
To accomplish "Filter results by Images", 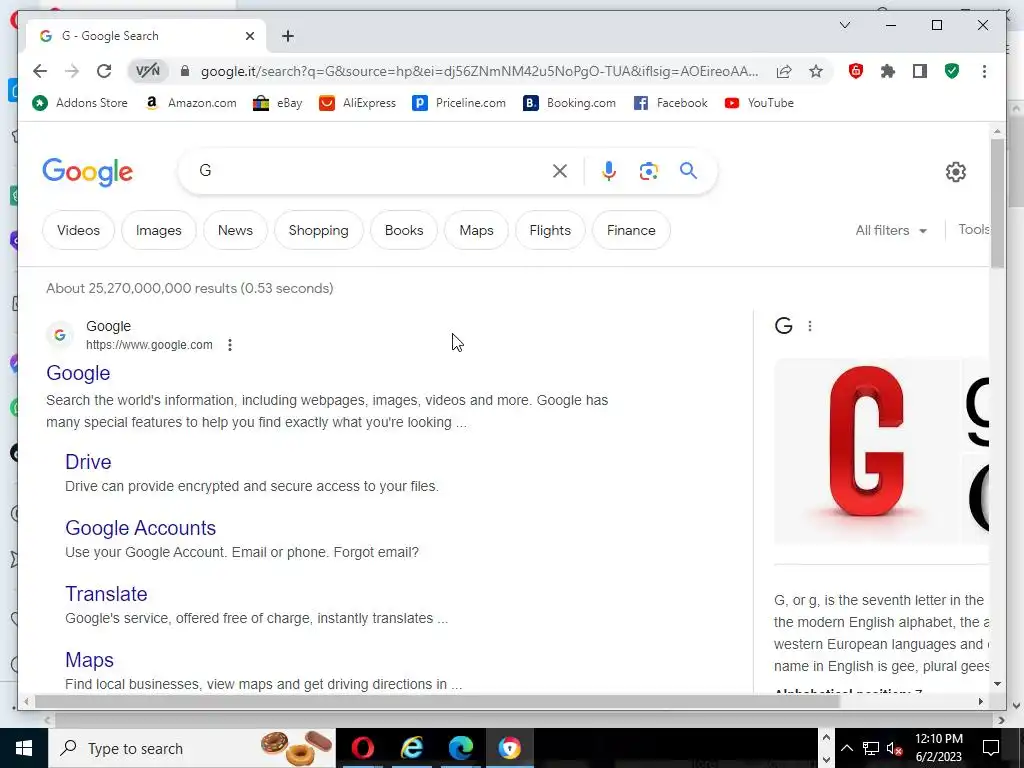I will coord(159,230).
